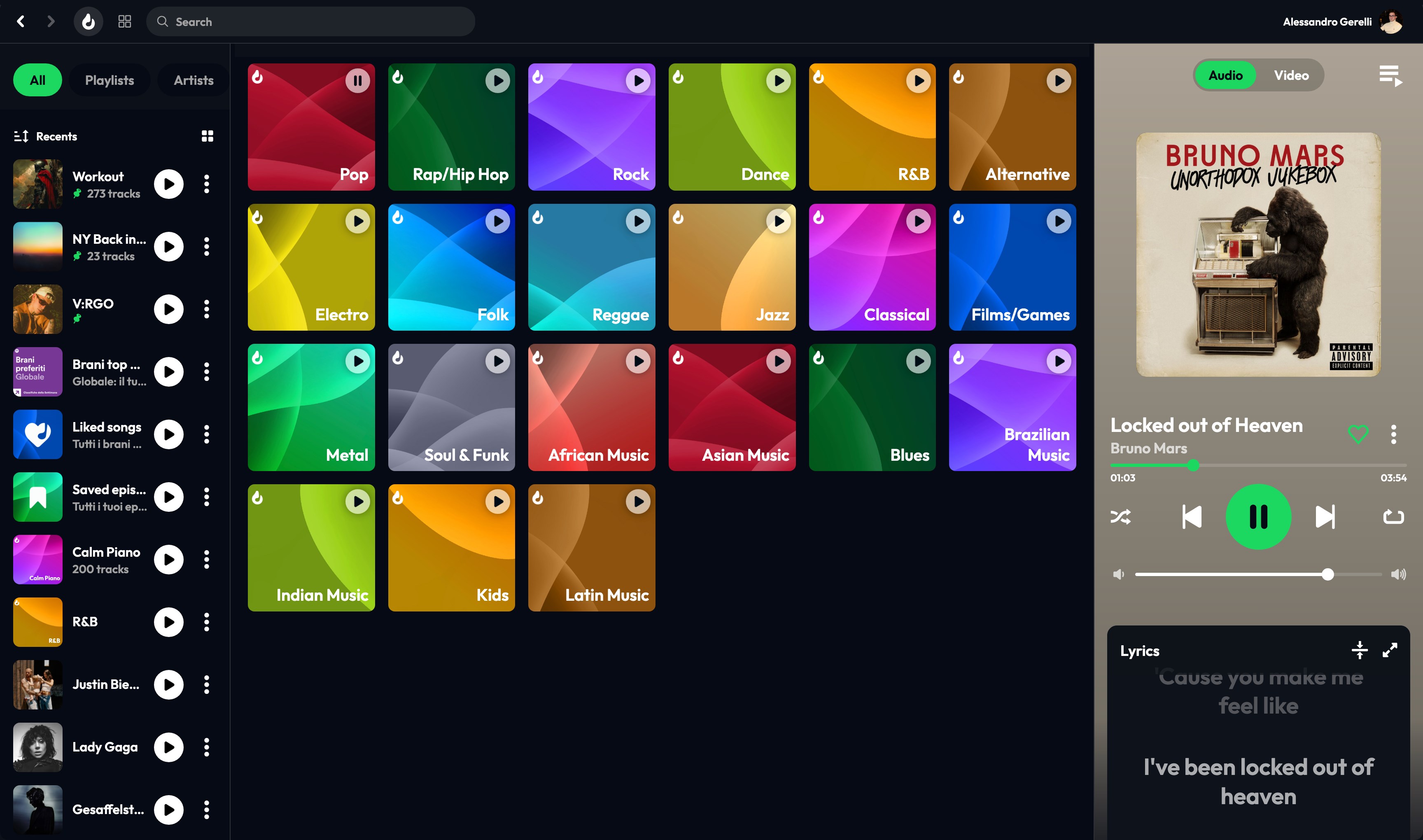Open the Asian Music genre card
This screenshot has height=840, width=1423.
[x=732, y=407]
